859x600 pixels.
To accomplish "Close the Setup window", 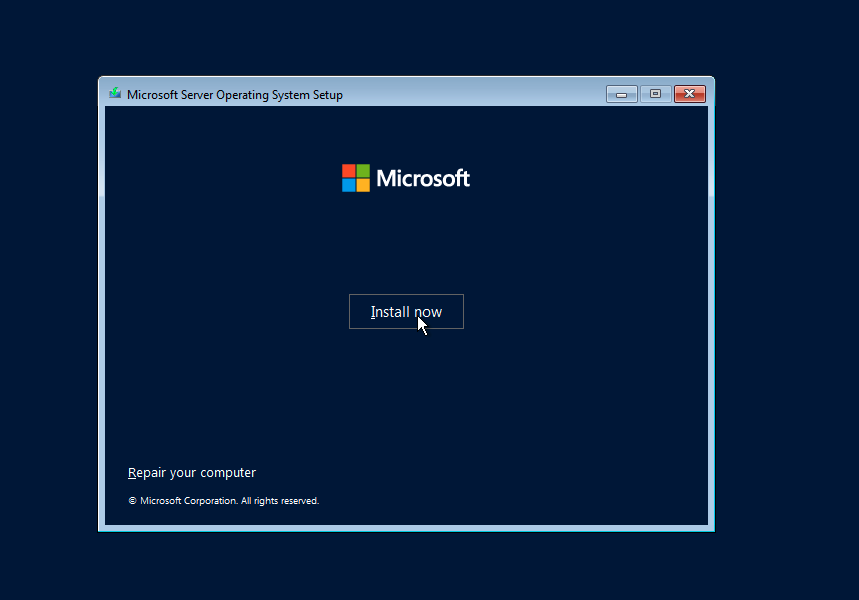I will click(x=690, y=94).
